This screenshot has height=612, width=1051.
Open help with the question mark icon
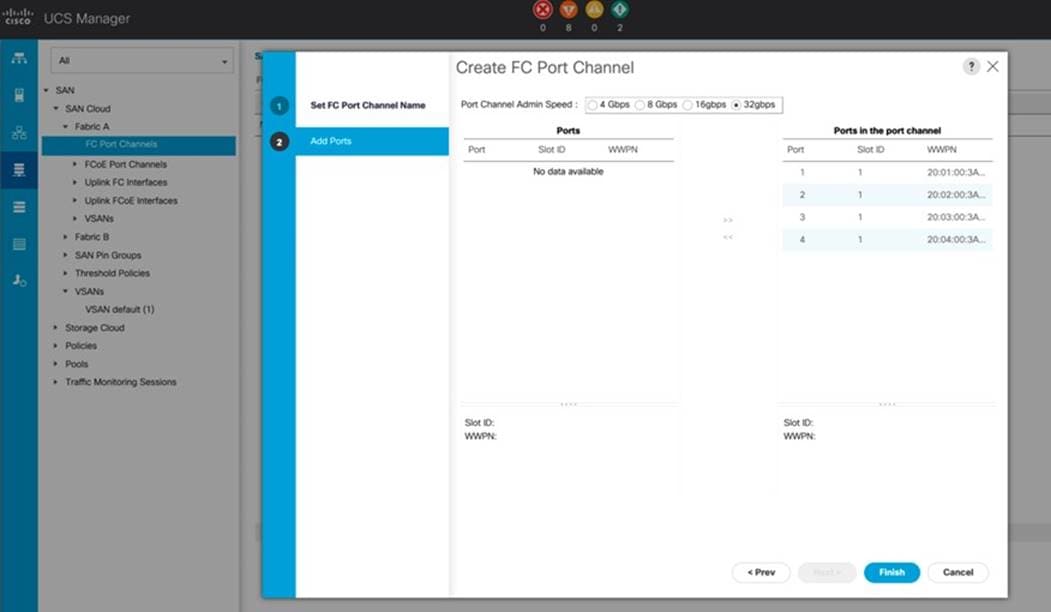click(x=971, y=66)
